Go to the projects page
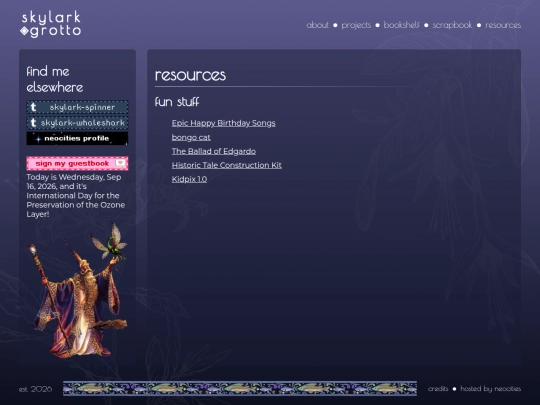Viewport: 540px width, 405px height. point(356,25)
